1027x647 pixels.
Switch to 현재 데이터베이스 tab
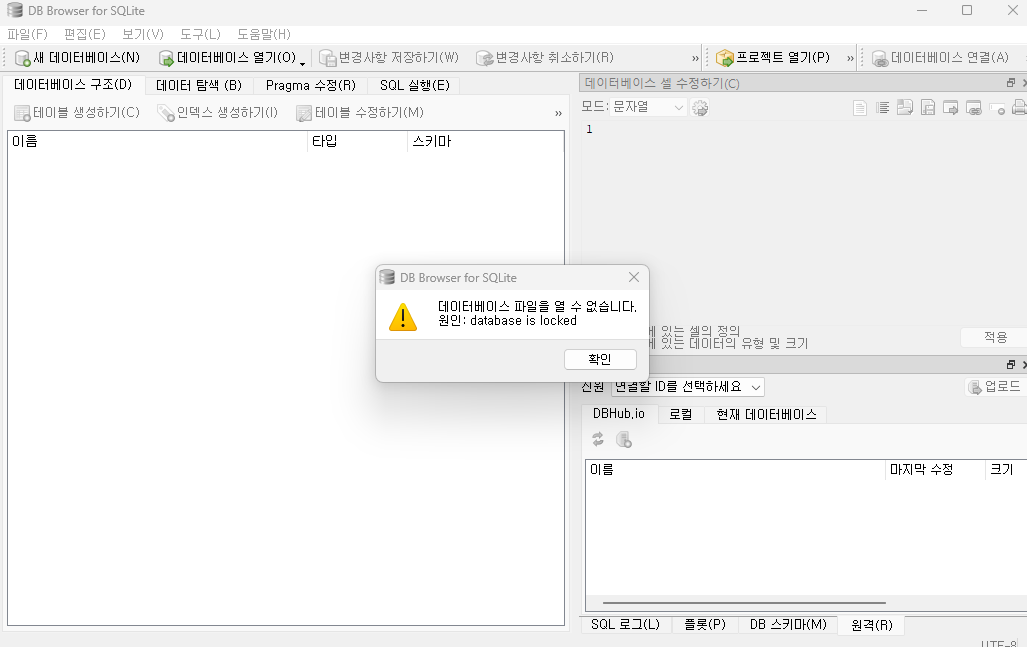pyautogui.click(x=766, y=415)
